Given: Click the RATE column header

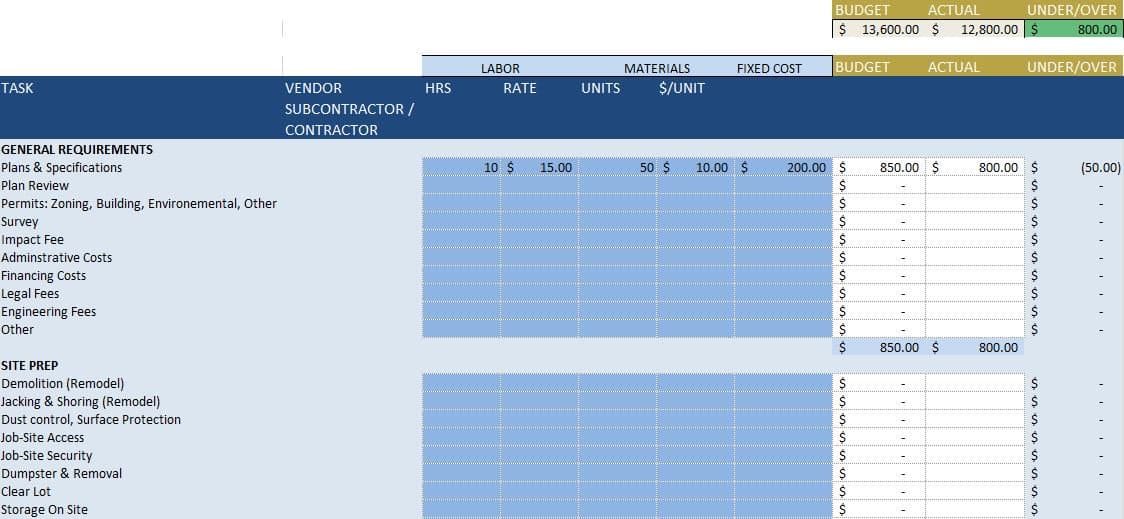Looking at the screenshot, I should coord(520,88).
